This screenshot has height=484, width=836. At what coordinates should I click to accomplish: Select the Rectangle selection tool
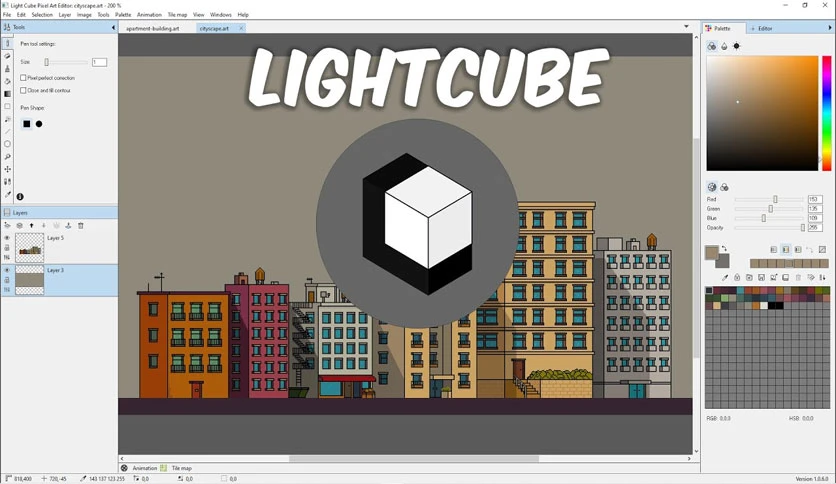tap(7, 106)
